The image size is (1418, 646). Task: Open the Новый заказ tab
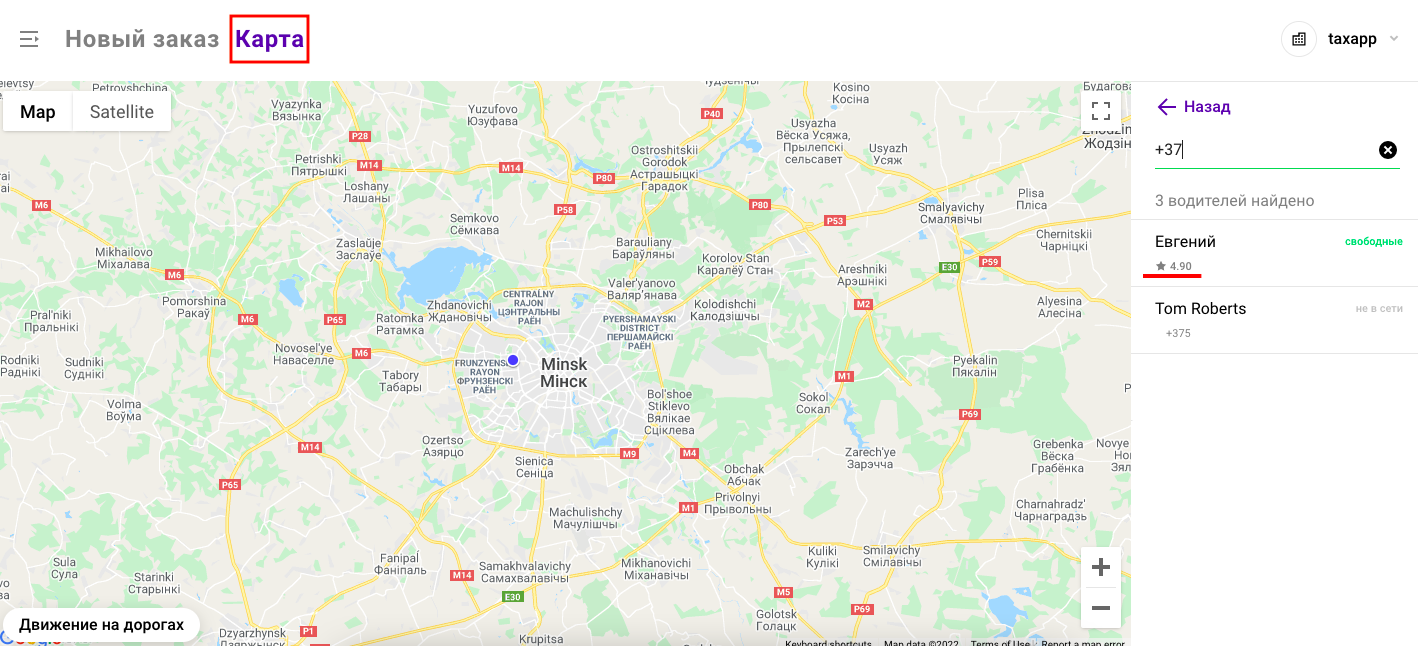pos(142,39)
